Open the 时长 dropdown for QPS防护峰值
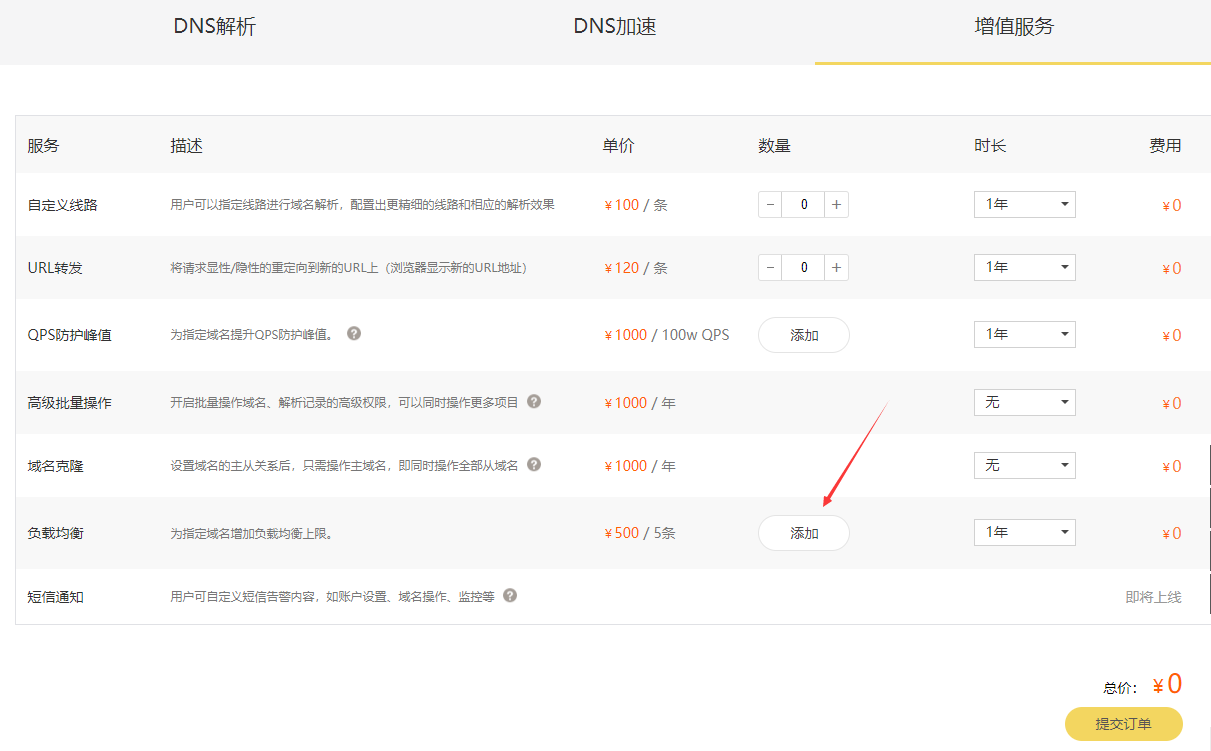The height and width of the screenshot is (751, 1211). click(1025, 334)
